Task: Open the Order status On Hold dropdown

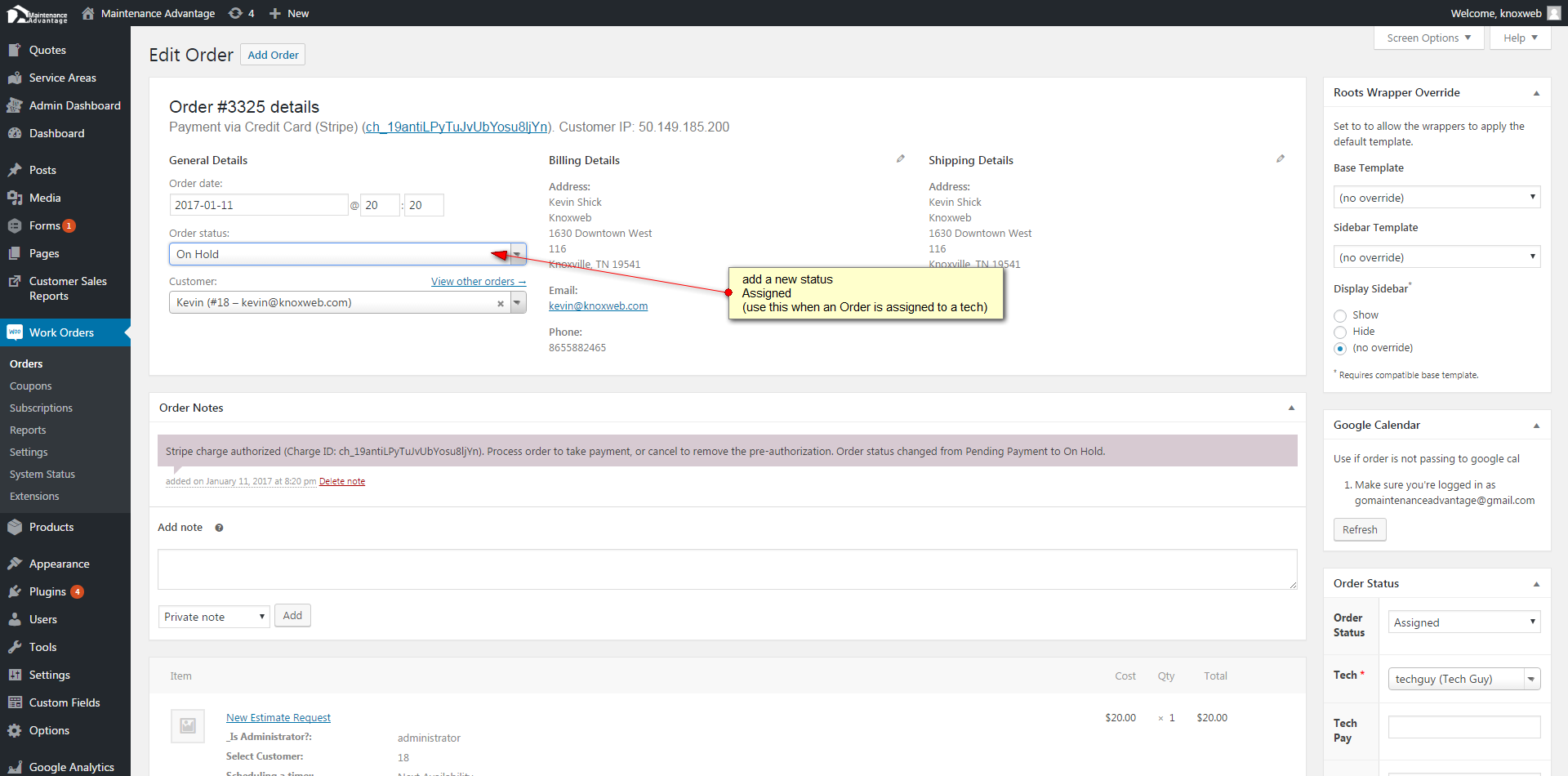Action: (348, 254)
